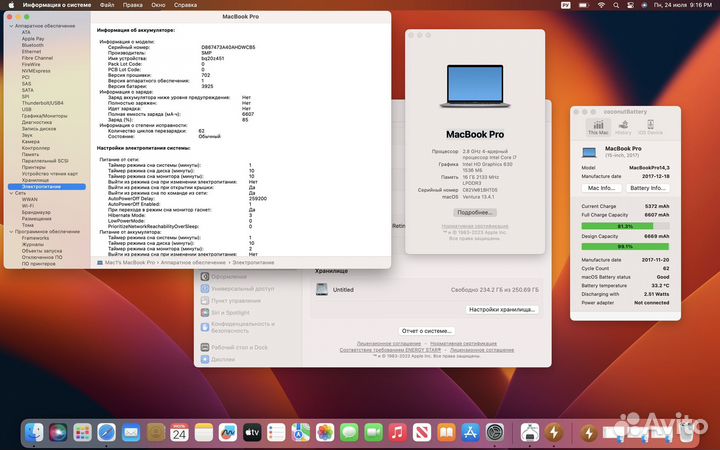Open Photos app in the Dock
720x450 pixels.
tap(325, 433)
